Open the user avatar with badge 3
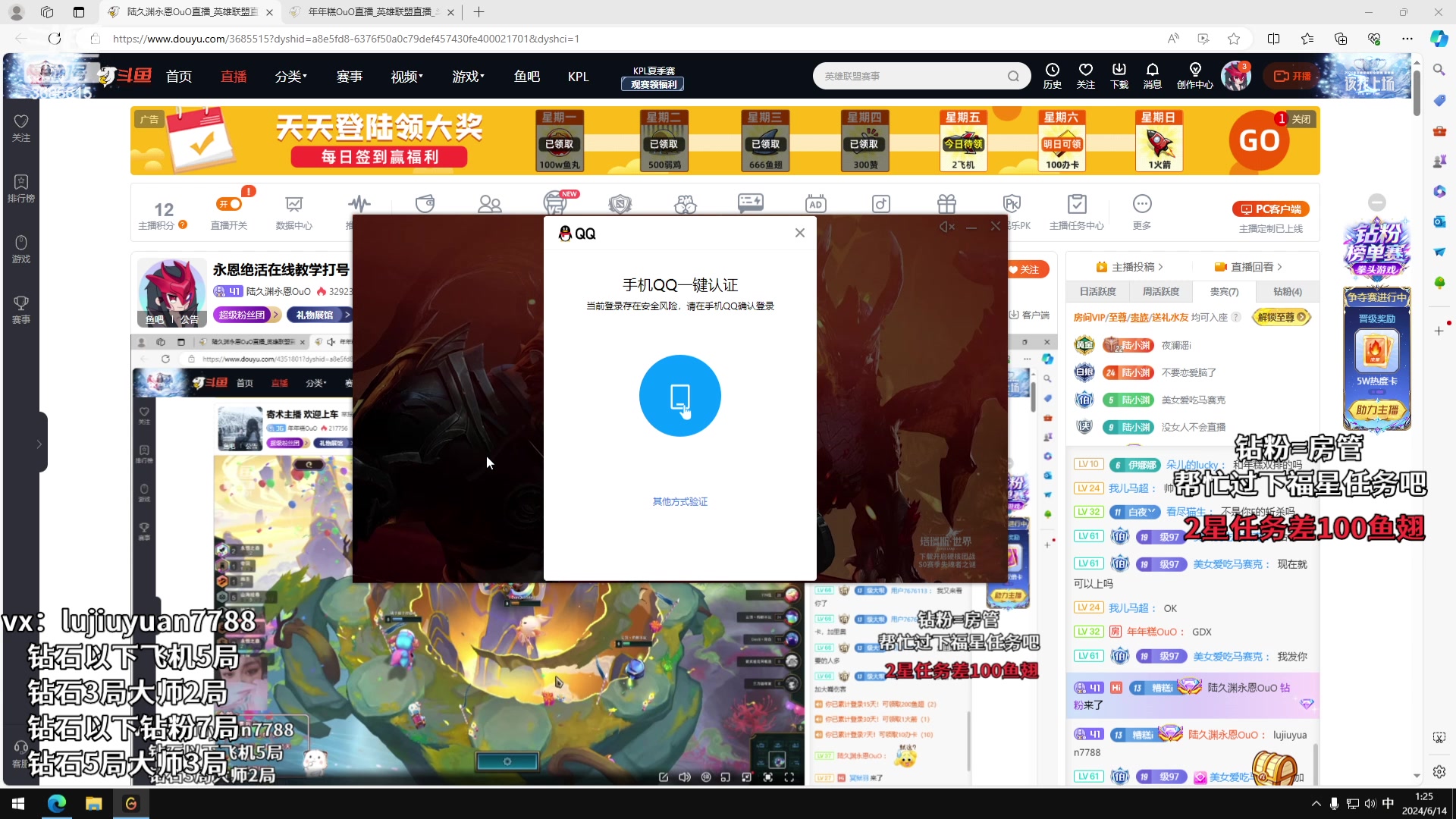The width and height of the screenshot is (1456, 819). (1236, 76)
